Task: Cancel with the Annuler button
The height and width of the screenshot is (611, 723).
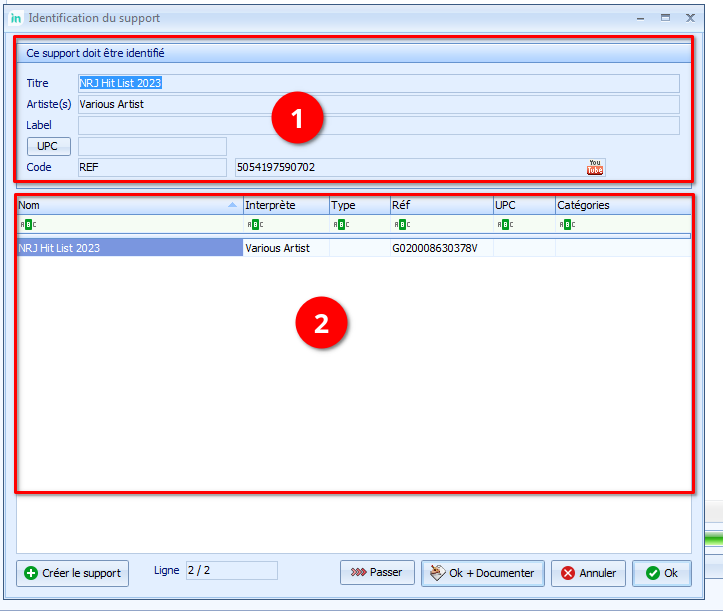Action: (x=588, y=573)
